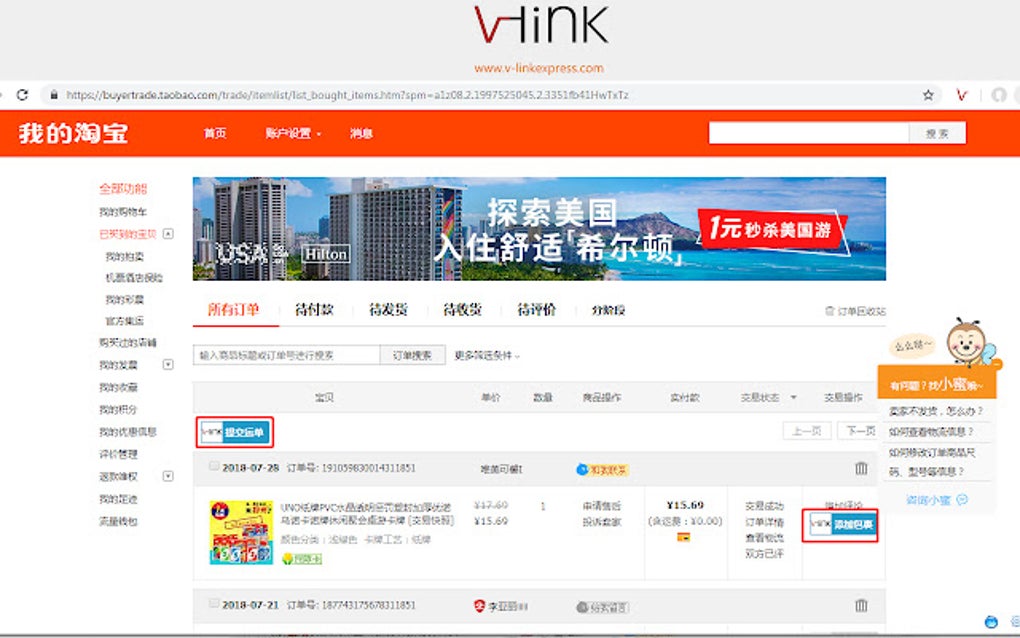Open the 账户设置 dropdown menu
The image size is (1020, 638).
coord(290,131)
